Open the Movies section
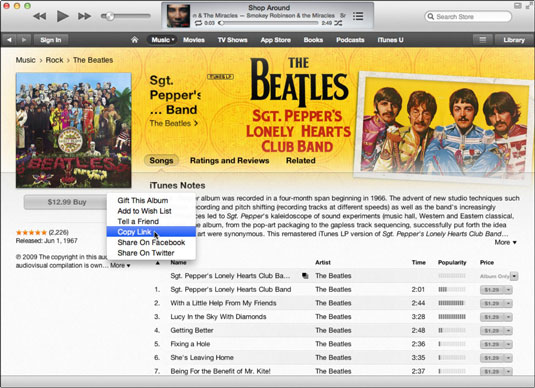The width and height of the screenshot is (535, 388). point(194,40)
